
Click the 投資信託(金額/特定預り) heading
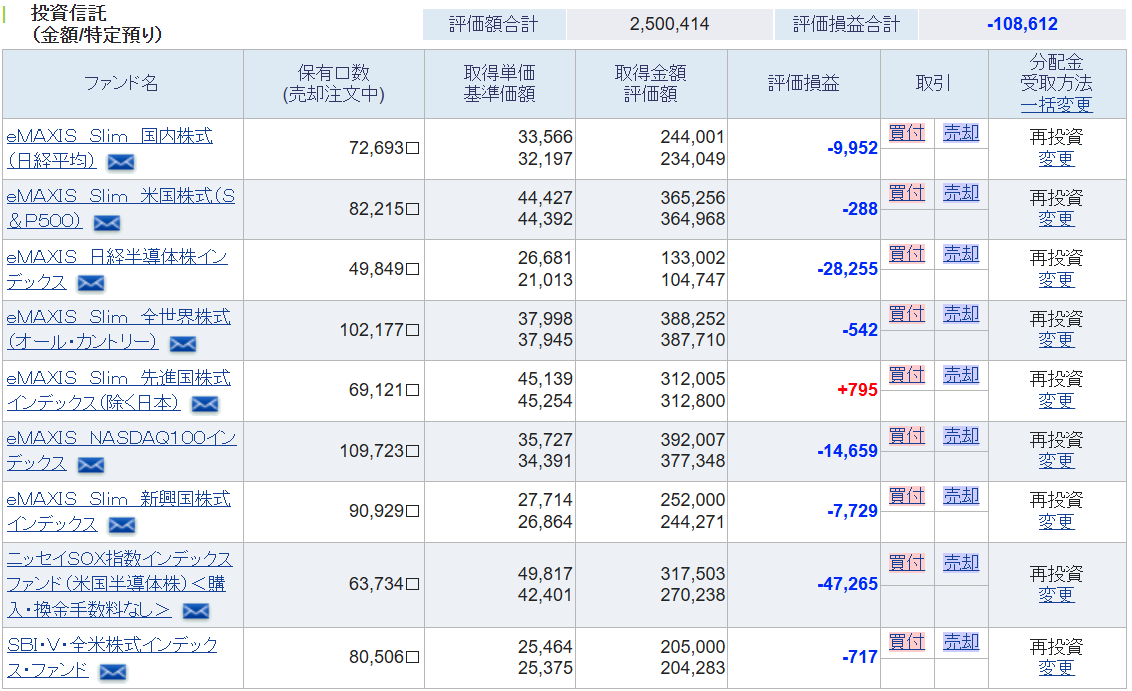click(97, 23)
